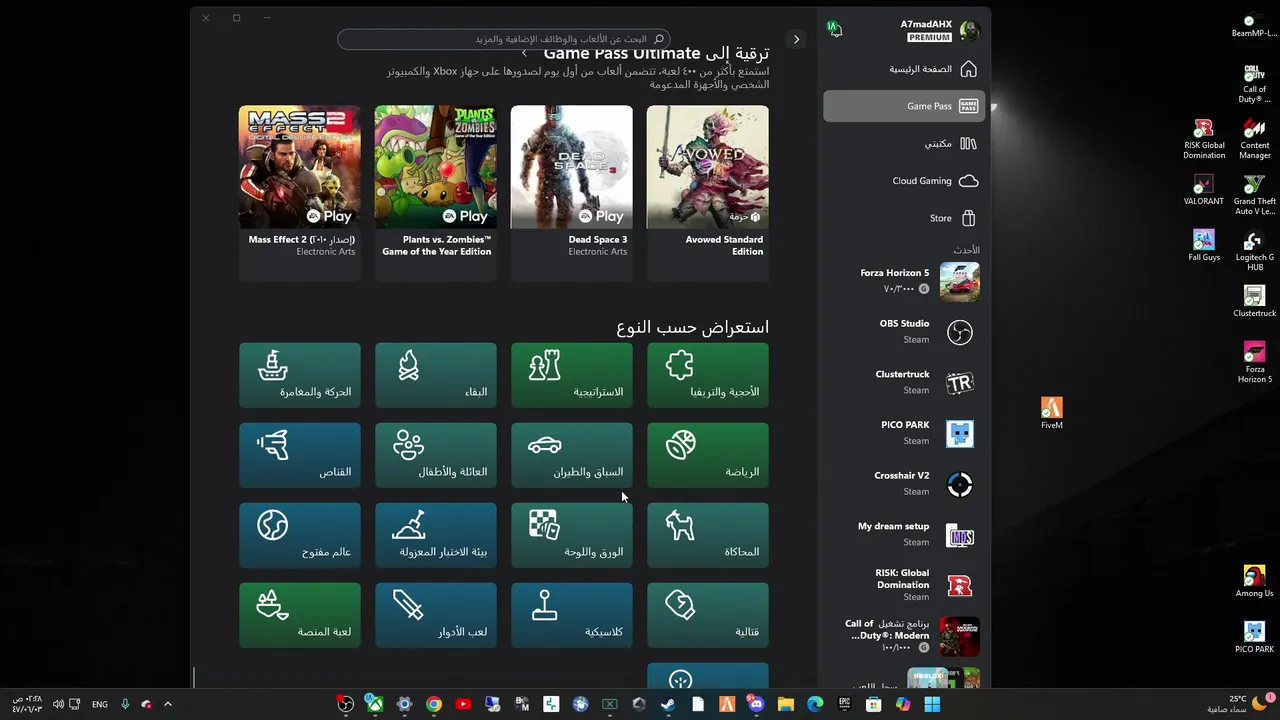Browse the Family & Kids genre tile
Viewport: 1280px width, 720px height.
436,455
